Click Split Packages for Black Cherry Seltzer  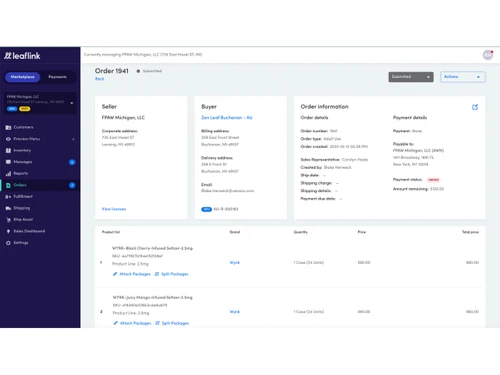pos(175,274)
